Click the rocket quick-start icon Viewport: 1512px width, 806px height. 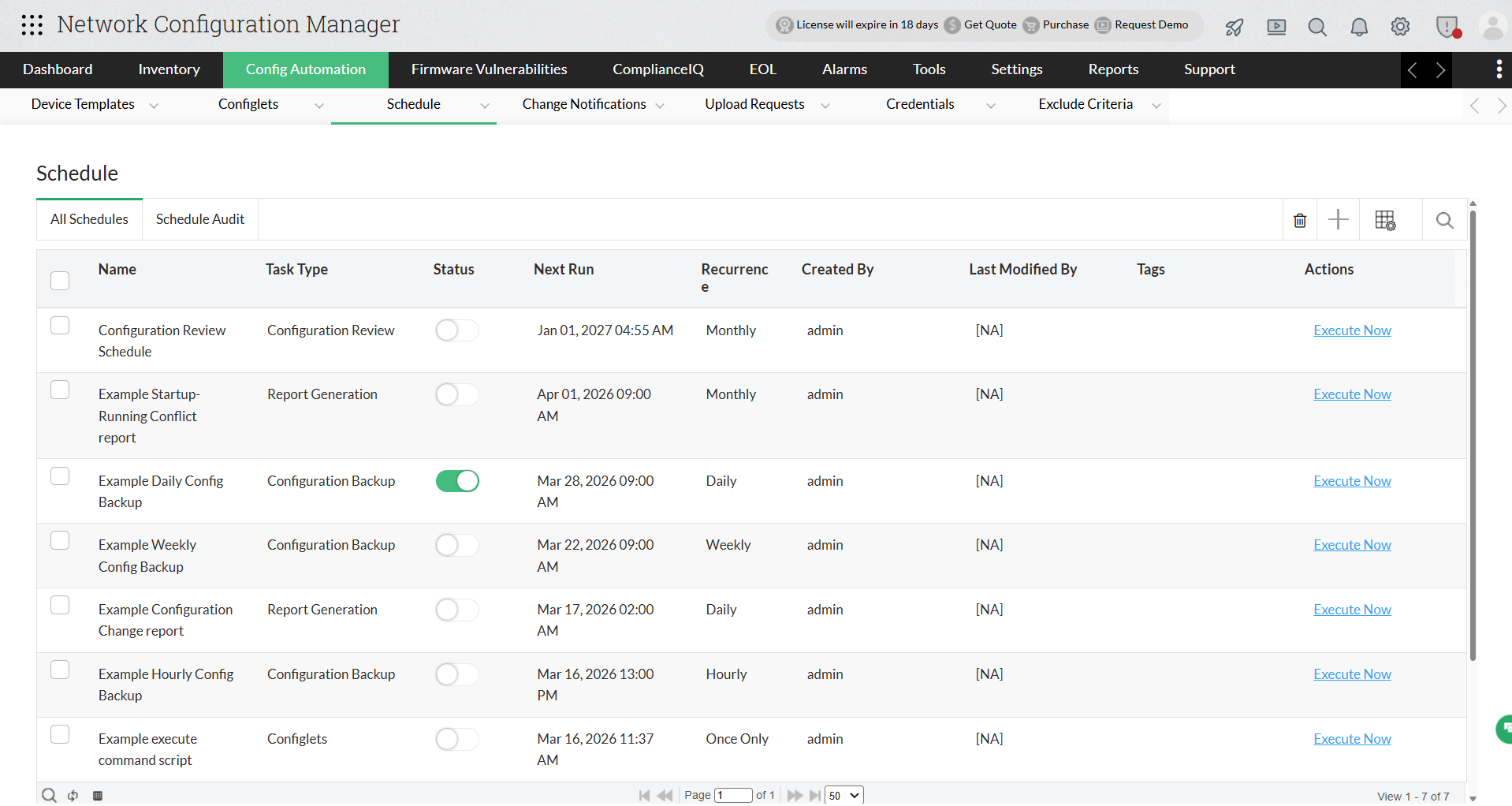pos(1234,26)
